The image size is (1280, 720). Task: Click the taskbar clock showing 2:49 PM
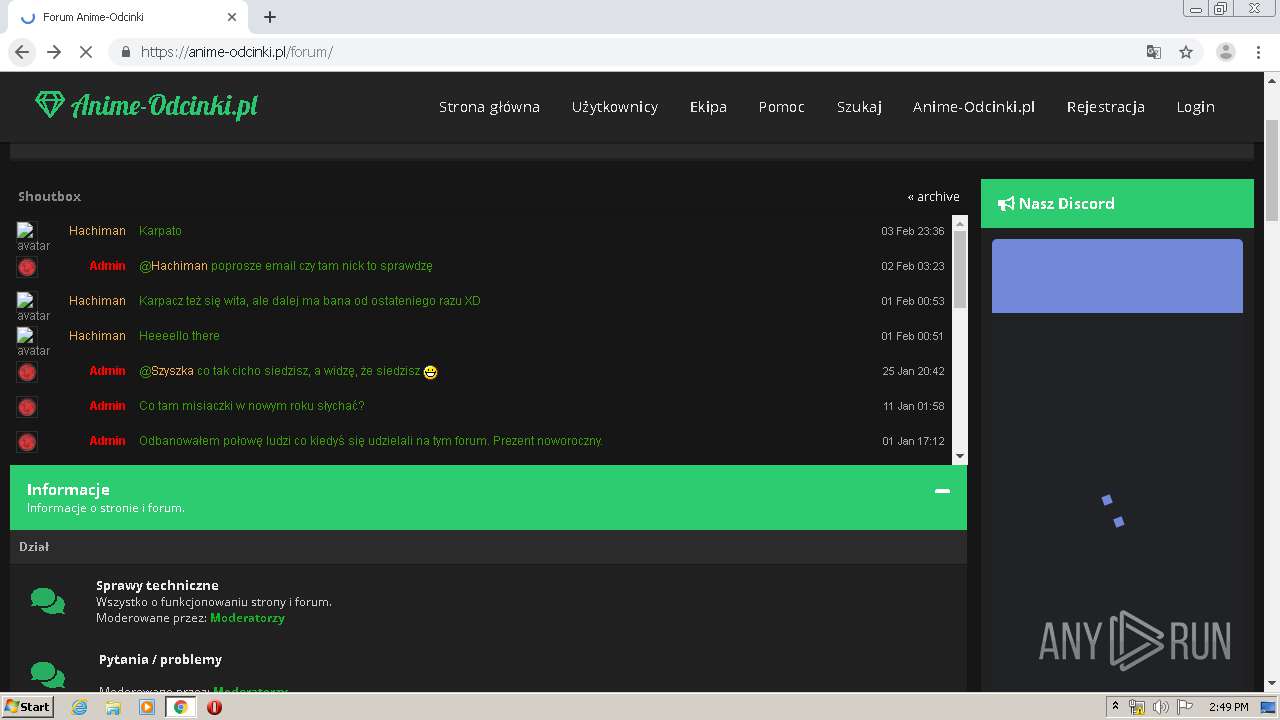pyautogui.click(x=1228, y=707)
